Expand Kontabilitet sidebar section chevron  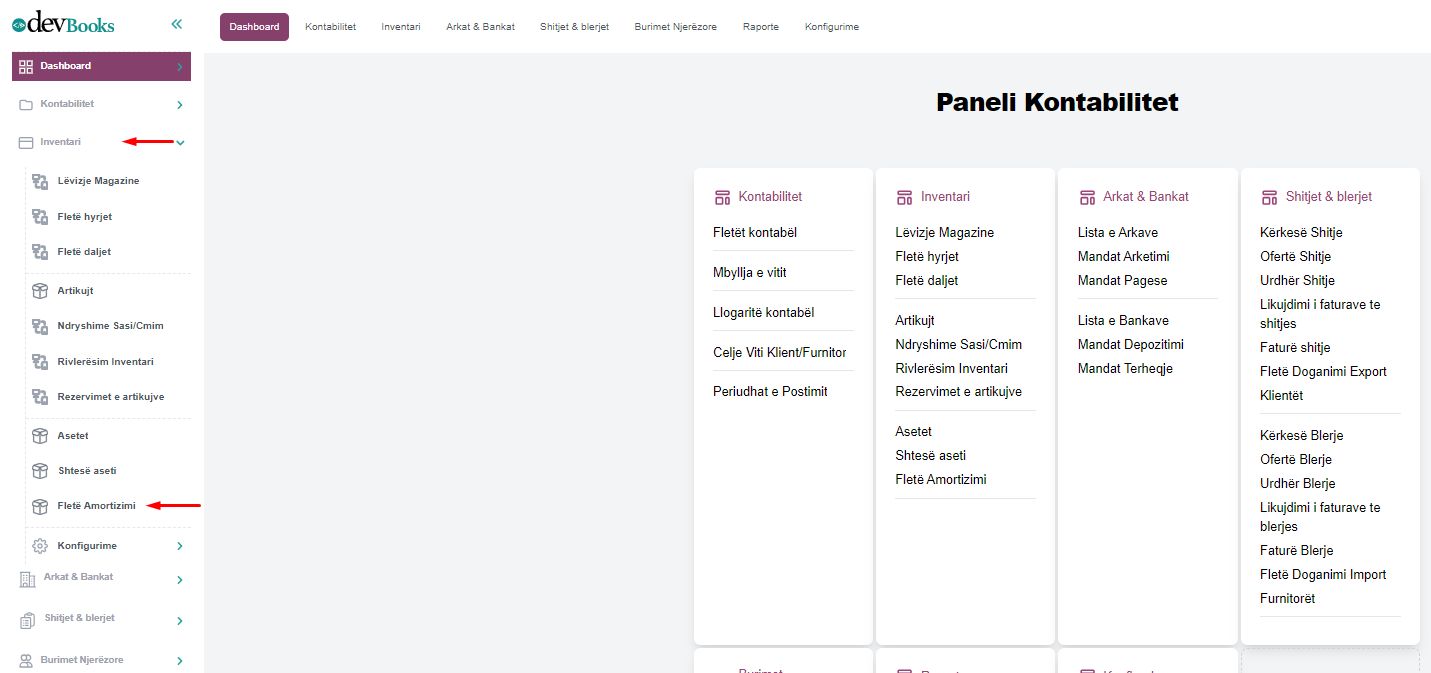[180, 105]
